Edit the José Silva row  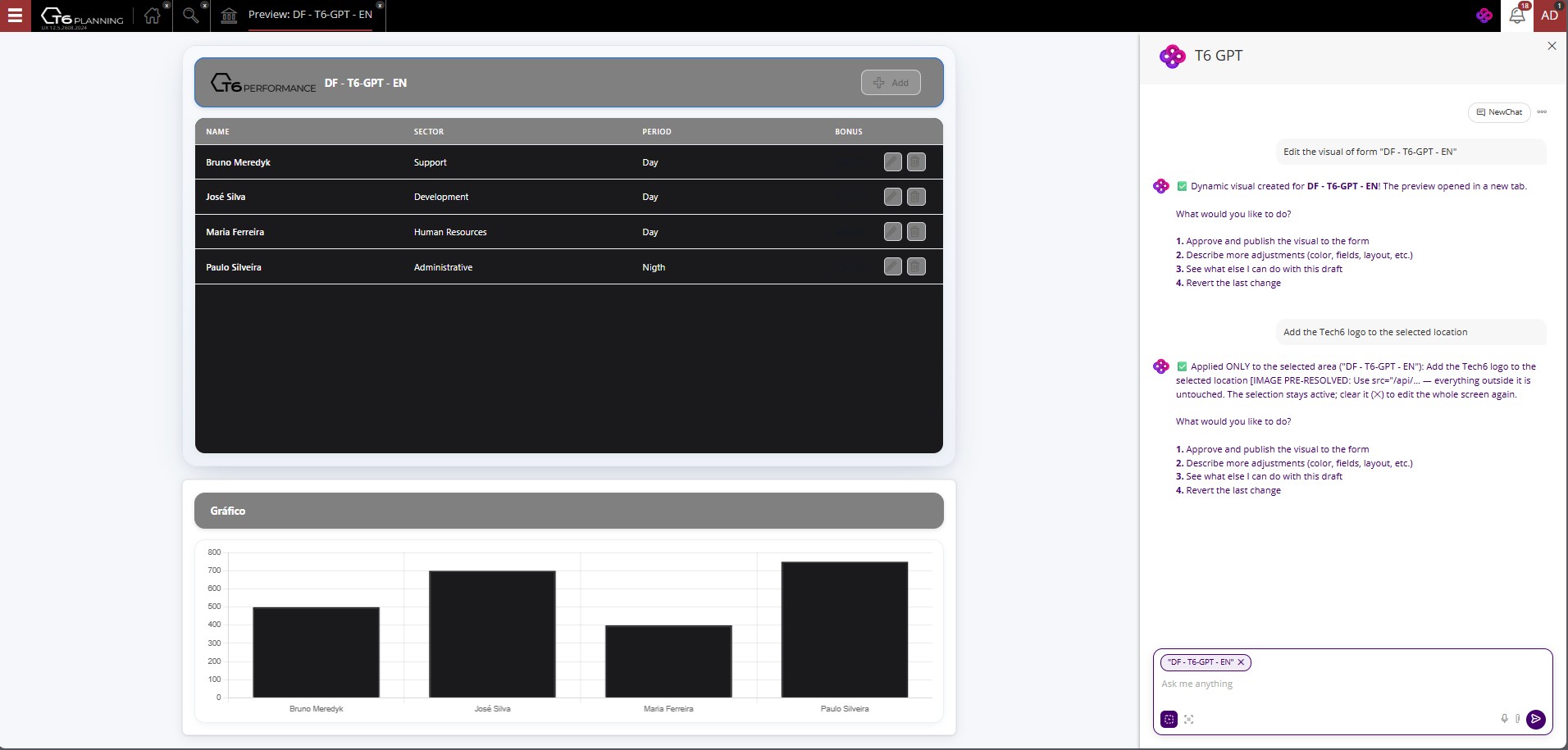pyautogui.click(x=893, y=197)
